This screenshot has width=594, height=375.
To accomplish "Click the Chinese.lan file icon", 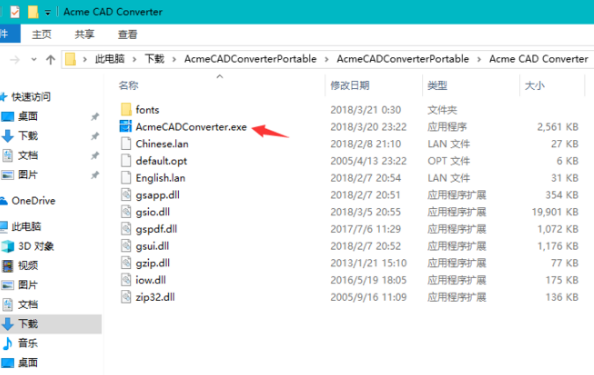I will pos(126,144).
